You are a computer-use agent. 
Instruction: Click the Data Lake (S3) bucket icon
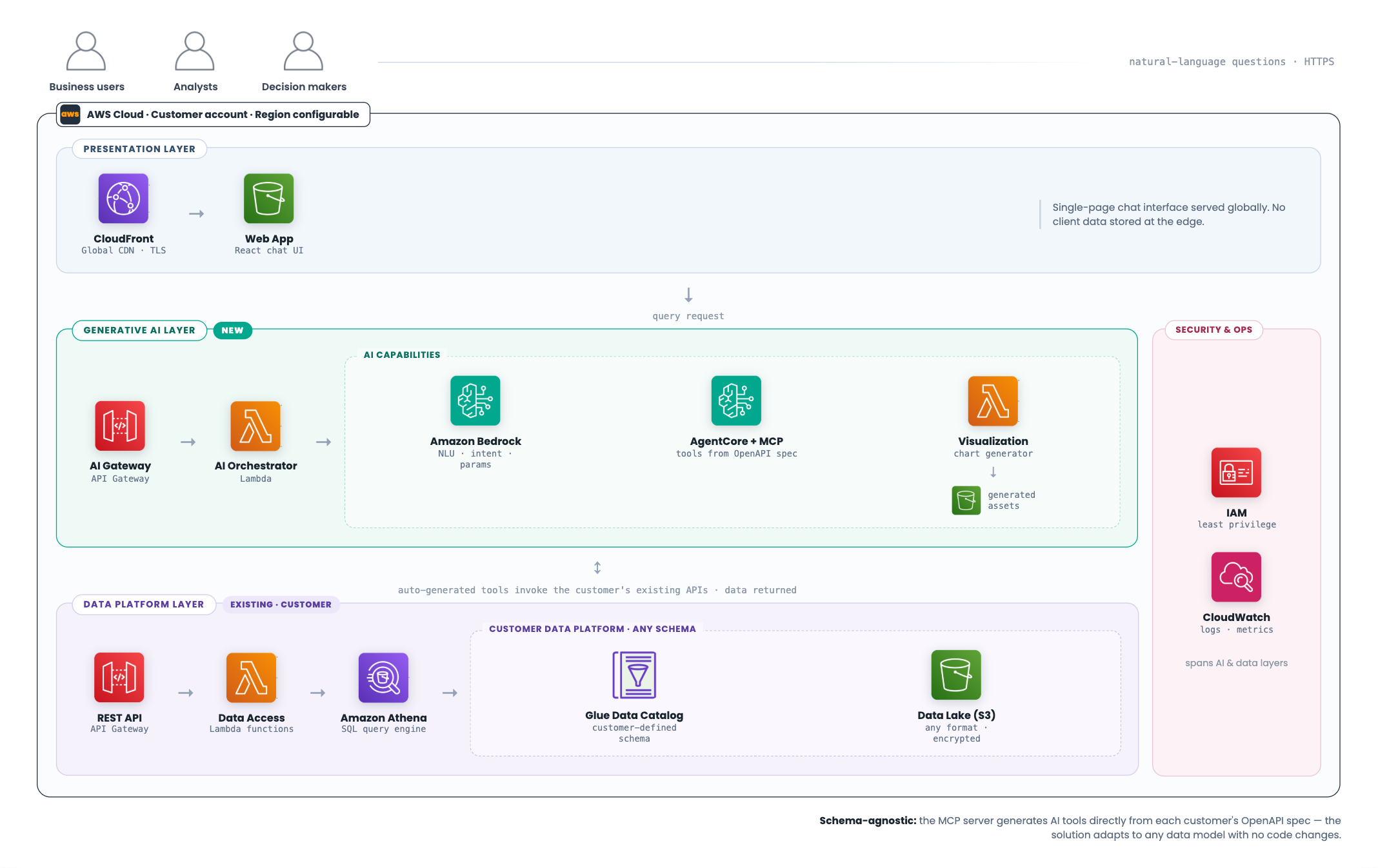(x=956, y=675)
